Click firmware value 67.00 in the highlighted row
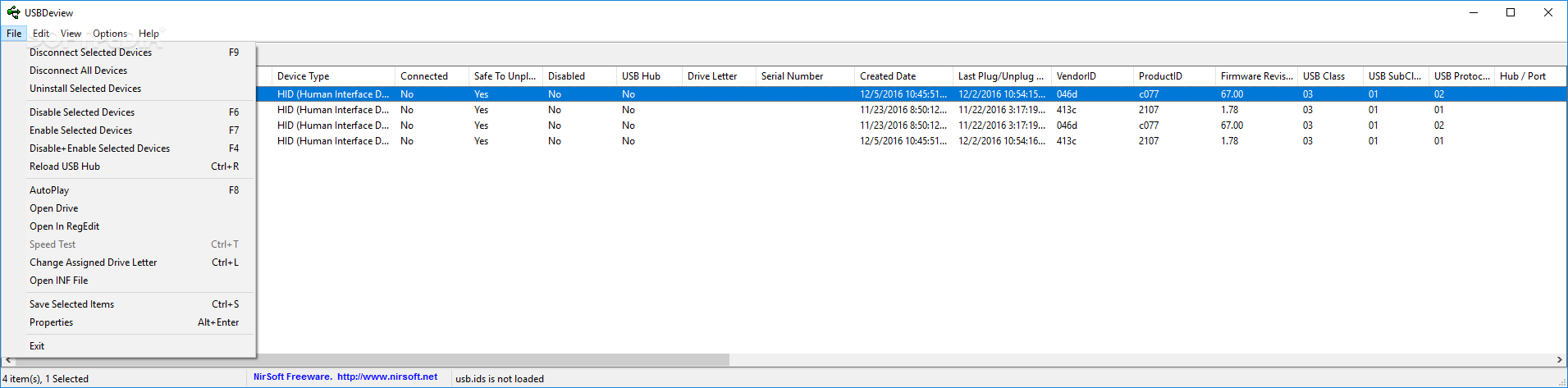 click(1232, 94)
